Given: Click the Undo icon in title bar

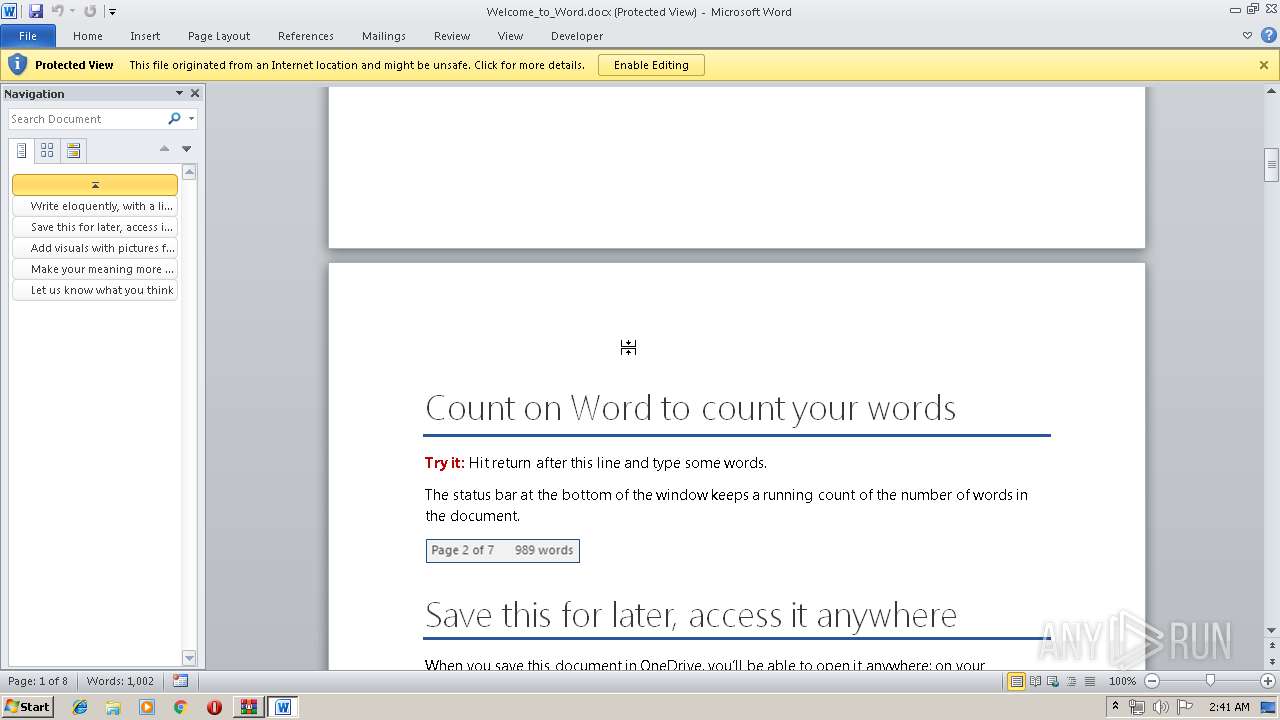Looking at the screenshot, I should (x=57, y=11).
